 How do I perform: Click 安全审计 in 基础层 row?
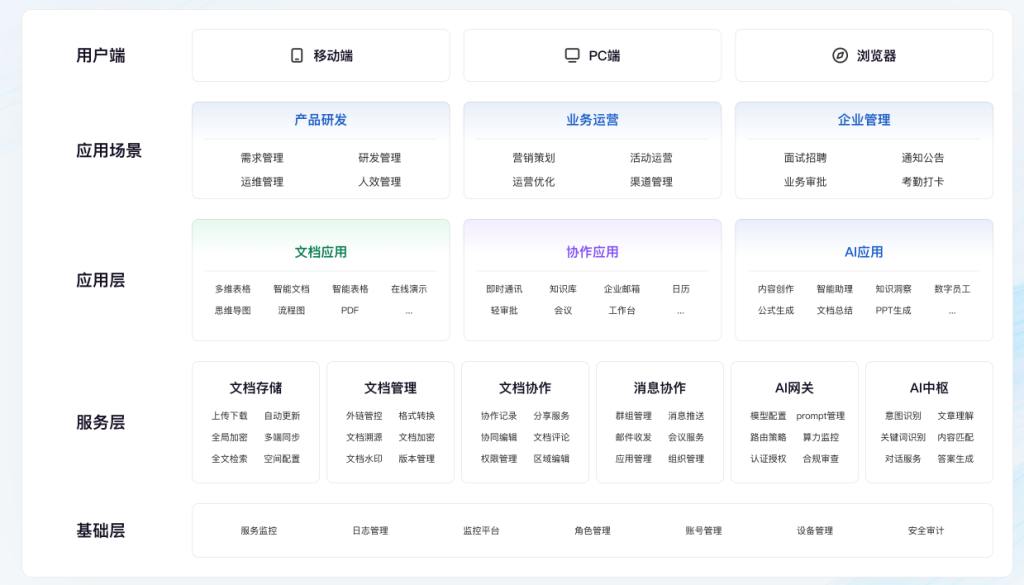[x=926, y=530]
